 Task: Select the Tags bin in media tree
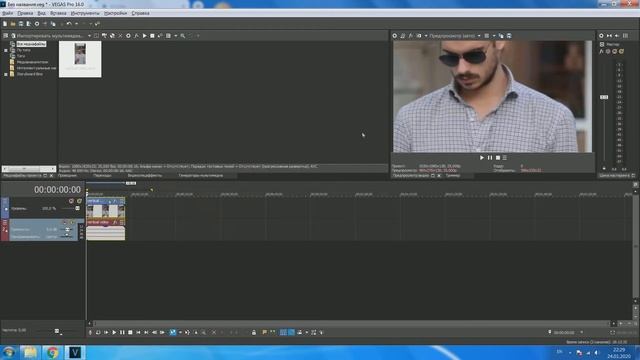(21, 56)
